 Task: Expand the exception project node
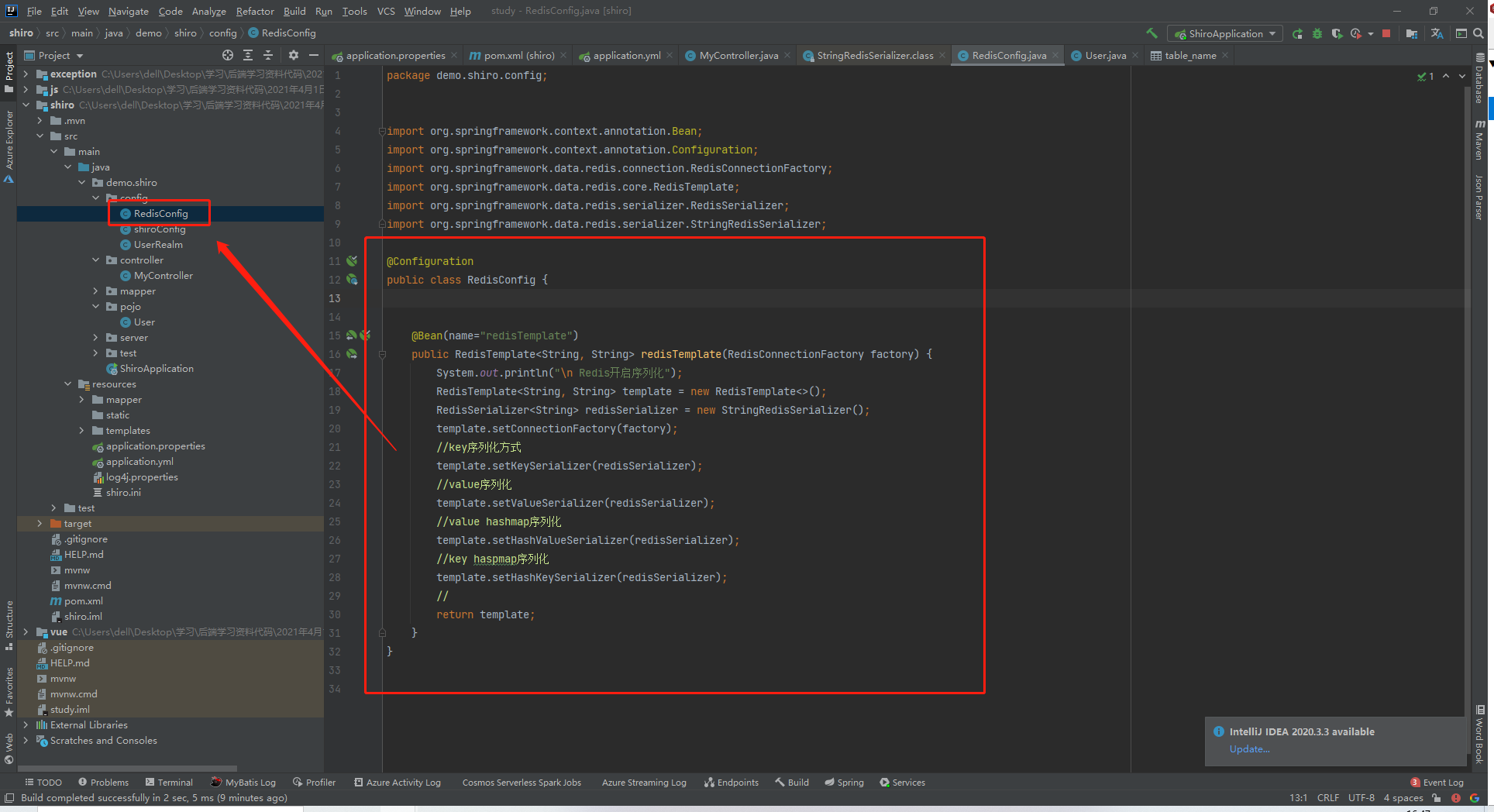pos(26,74)
